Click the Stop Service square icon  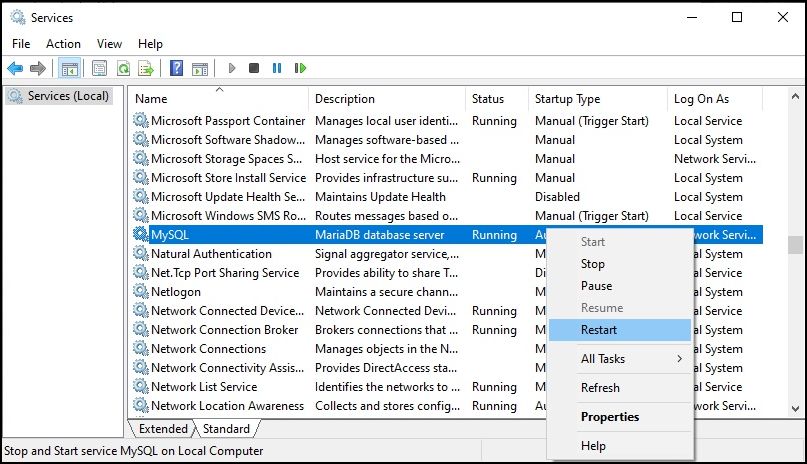click(x=254, y=68)
